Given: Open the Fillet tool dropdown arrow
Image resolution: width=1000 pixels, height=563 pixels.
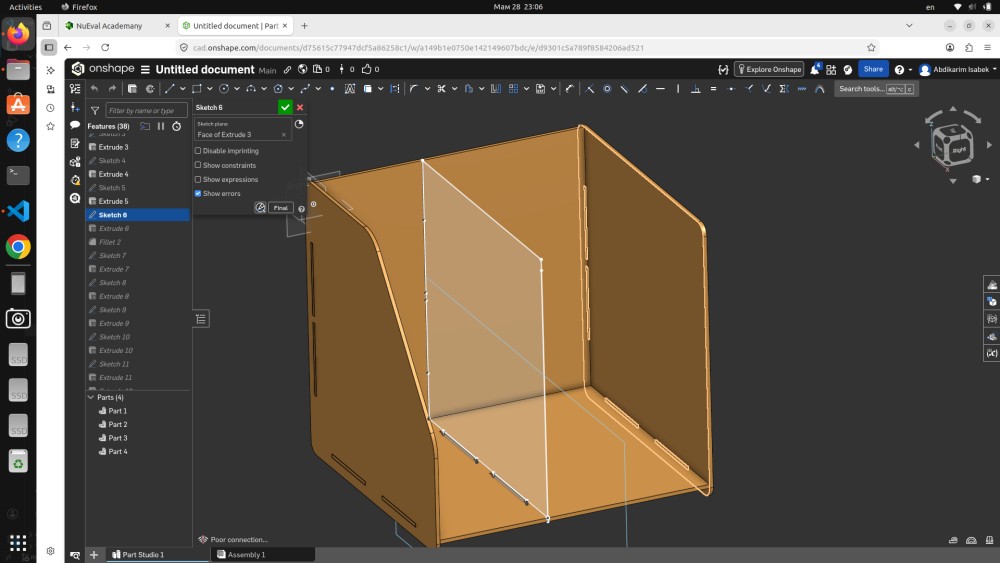Looking at the screenshot, I should click(x=427, y=89).
